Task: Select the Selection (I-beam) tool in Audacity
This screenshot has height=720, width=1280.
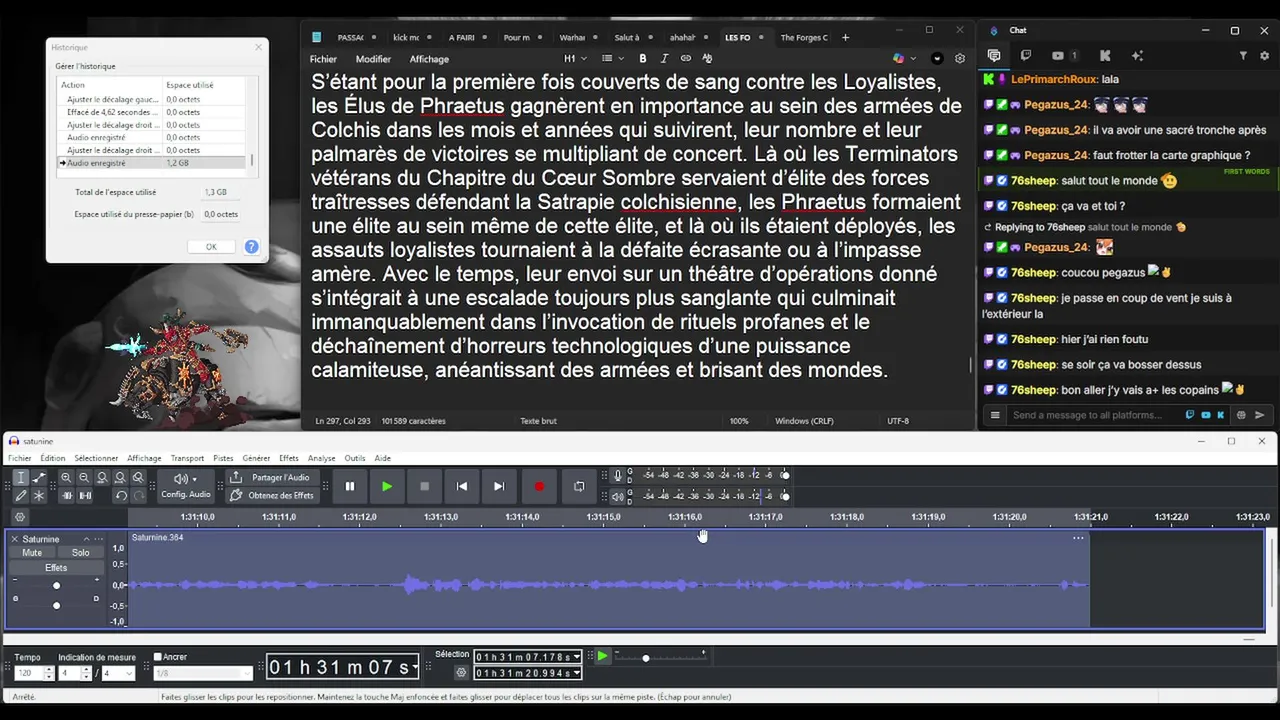Action: pyautogui.click(x=21, y=478)
